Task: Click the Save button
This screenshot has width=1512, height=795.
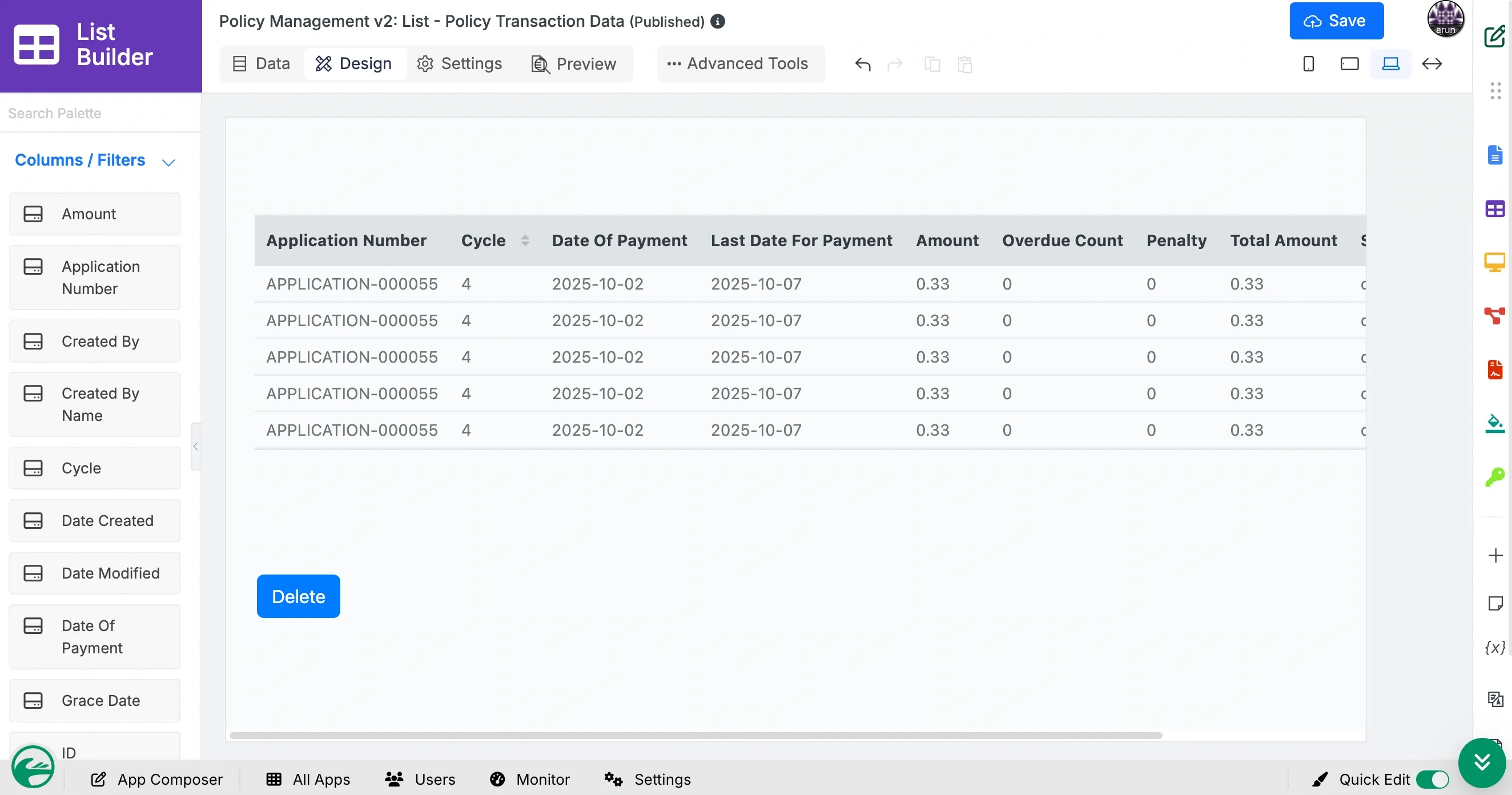Action: coord(1336,21)
